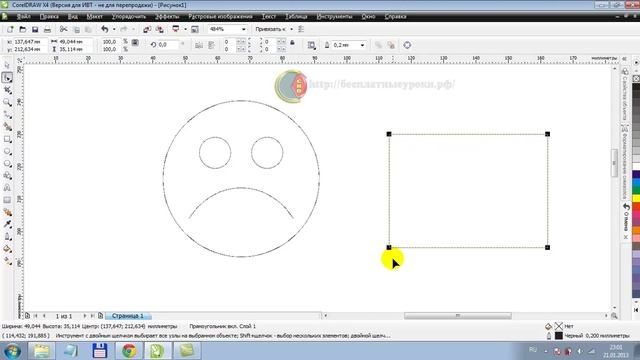Open the Edit (Правка) menu

click(x=49, y=17)
